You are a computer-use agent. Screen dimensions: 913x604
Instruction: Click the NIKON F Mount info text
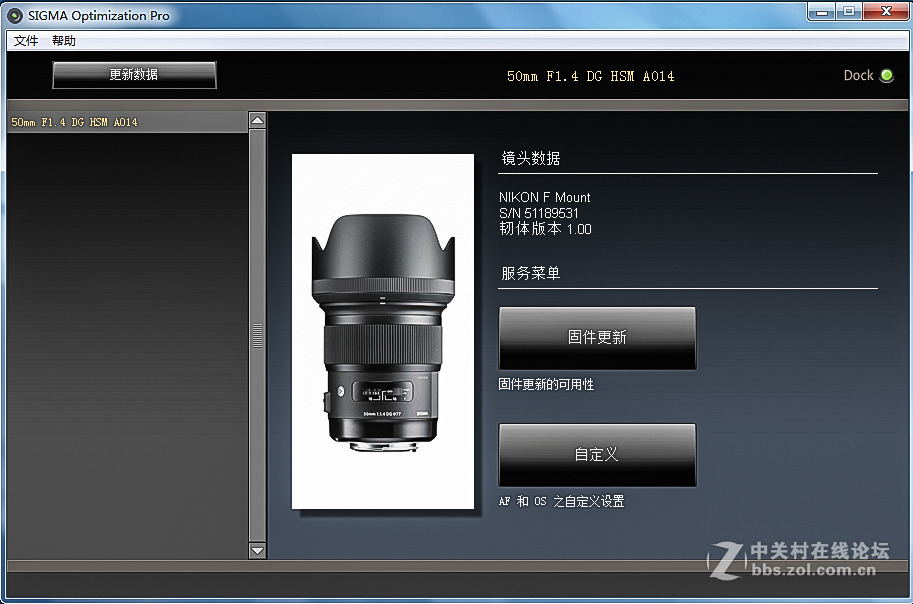(545, 197)
